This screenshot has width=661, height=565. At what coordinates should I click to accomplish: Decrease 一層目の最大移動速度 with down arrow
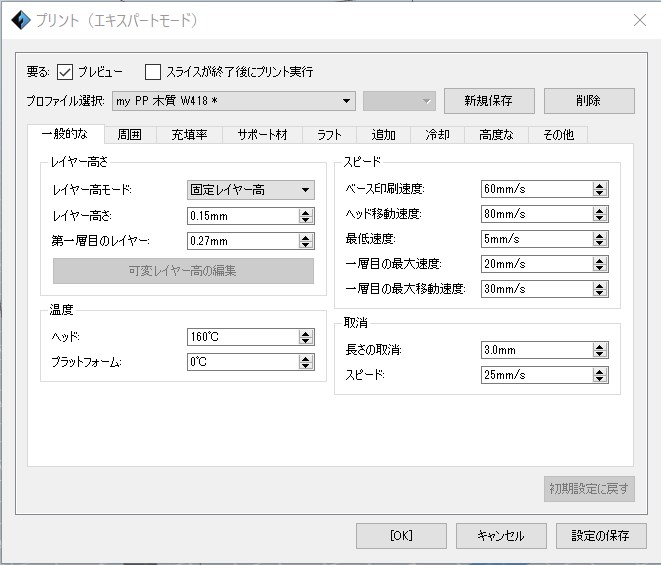(599, 293)
